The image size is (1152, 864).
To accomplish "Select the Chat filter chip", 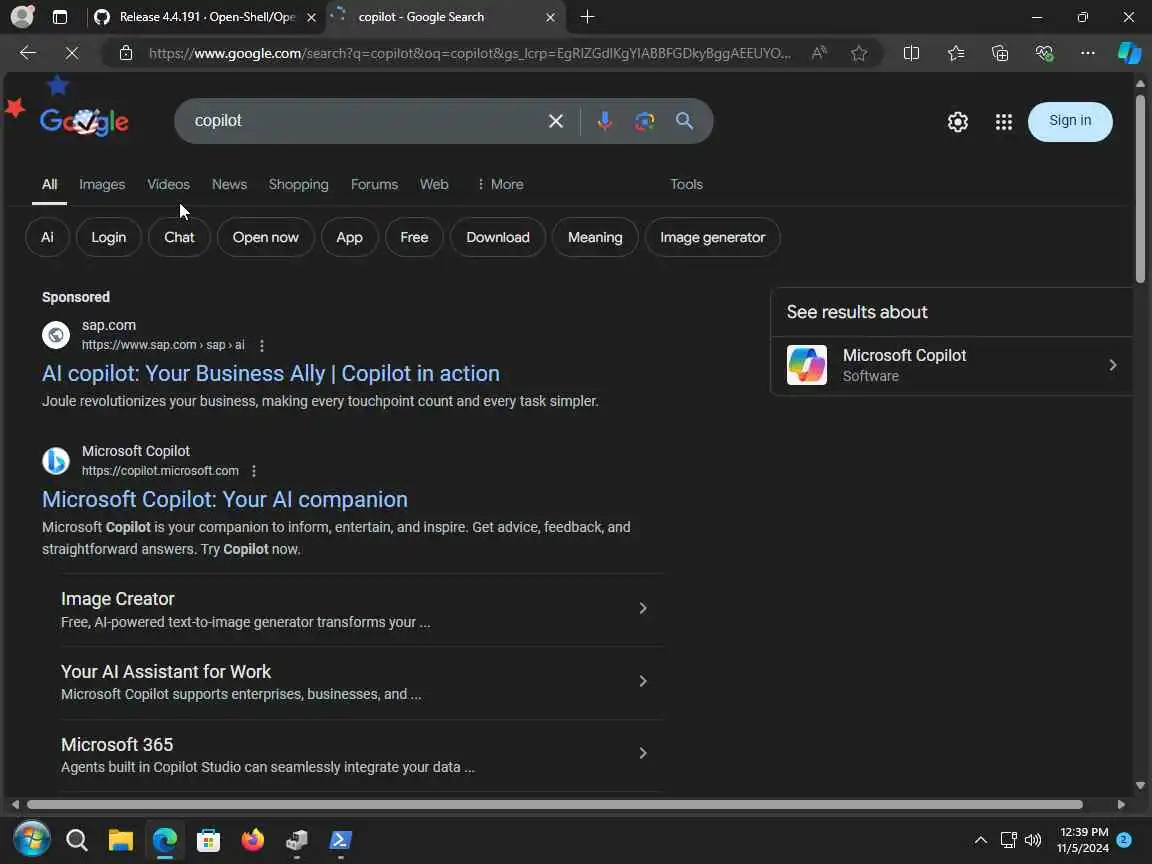I will [179, 237].
